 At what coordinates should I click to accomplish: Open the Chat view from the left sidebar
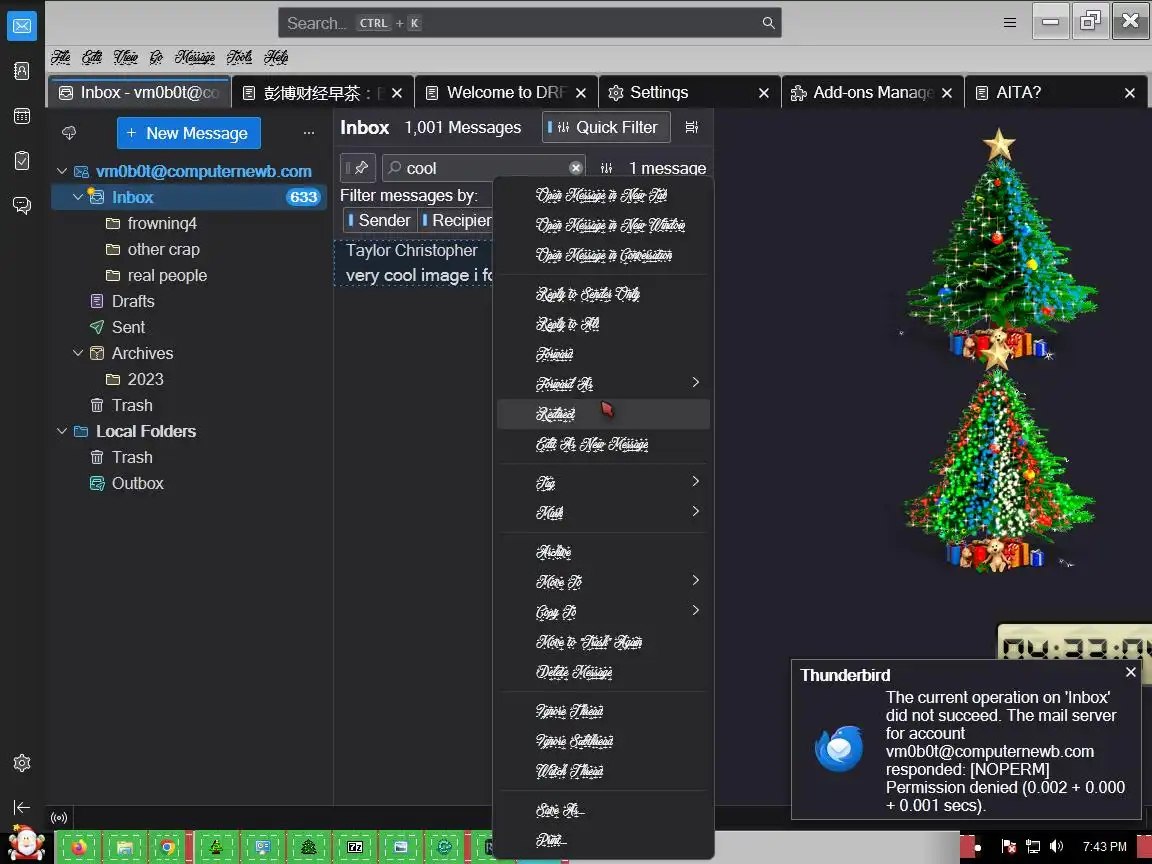[22, 205]
